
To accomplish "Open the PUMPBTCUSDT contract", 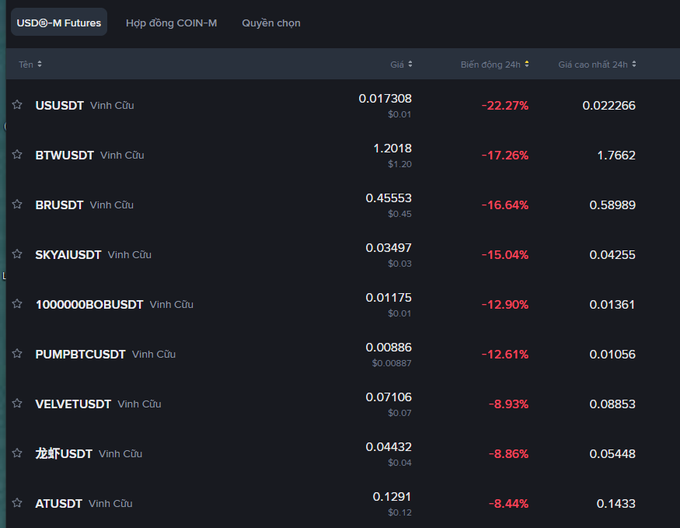I will pyautogui.click(x=80, y=355).
